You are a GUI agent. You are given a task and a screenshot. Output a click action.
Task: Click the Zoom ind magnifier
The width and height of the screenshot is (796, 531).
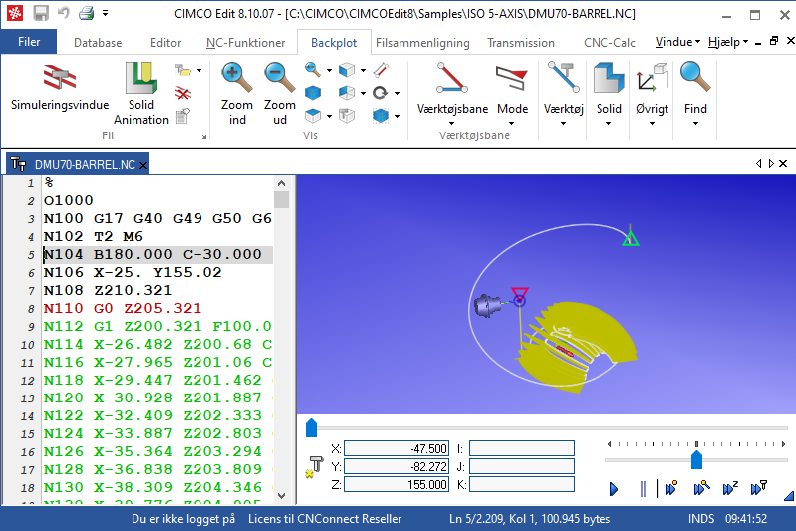(237, 93)
